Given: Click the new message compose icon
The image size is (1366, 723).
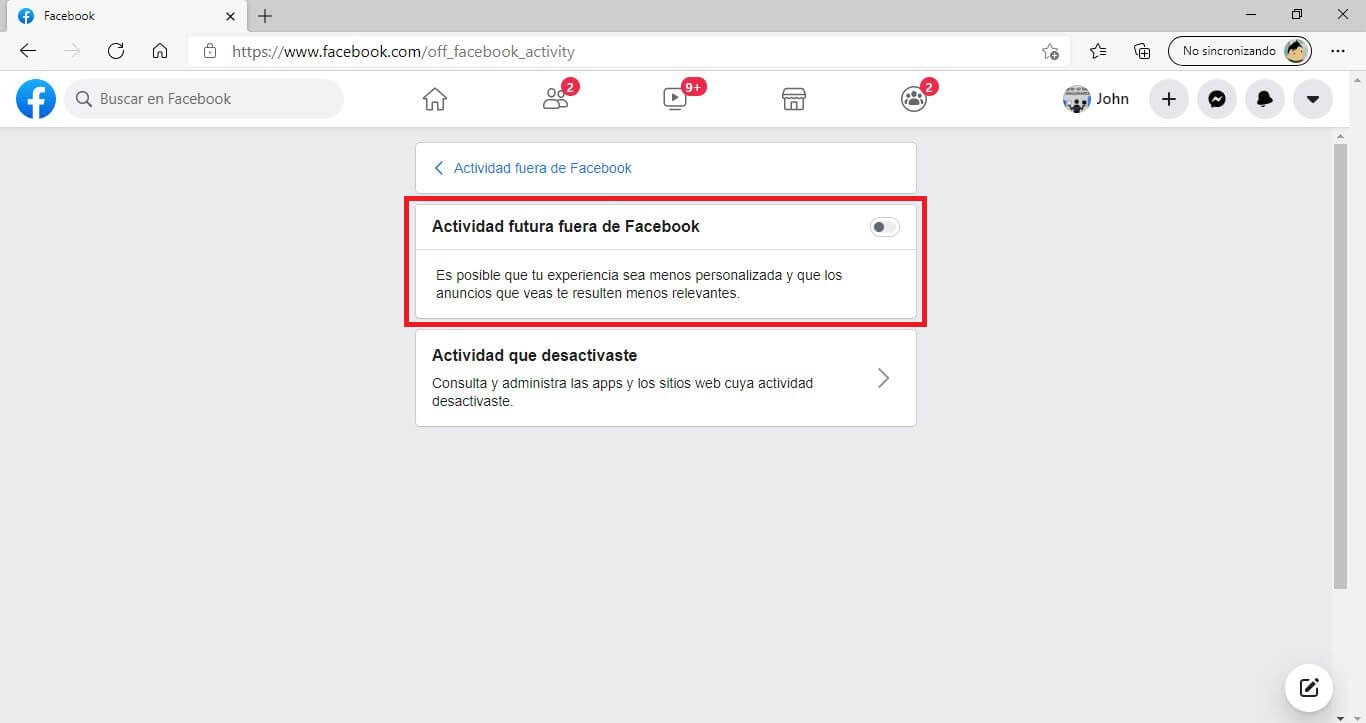Looking at the screenshot, I should click(1309, 687).
